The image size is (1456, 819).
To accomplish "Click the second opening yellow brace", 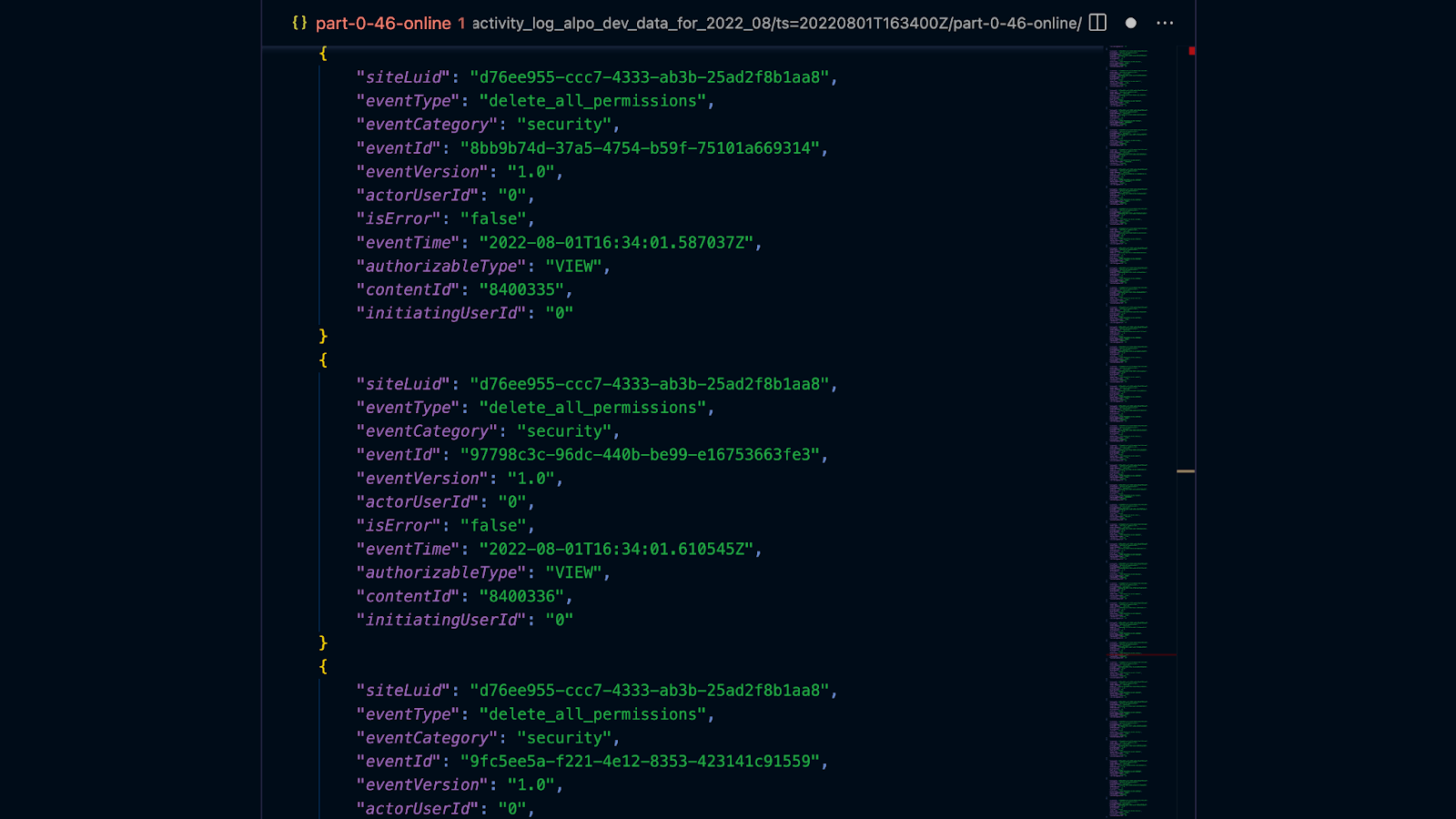I will (x=323, y=360).
